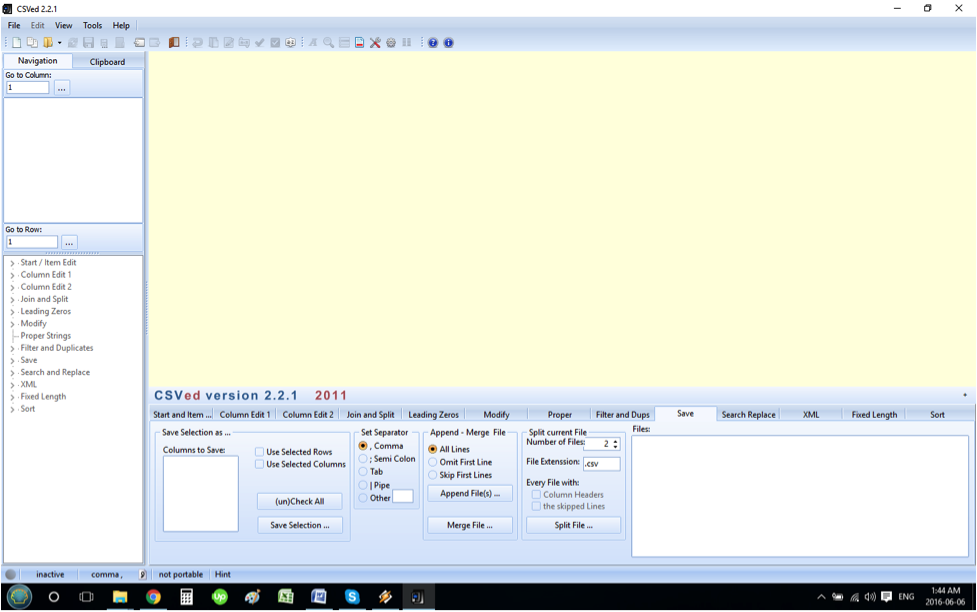
Task: Click the floppy disk Save toolbar icon
Action: tap(88, 42)
